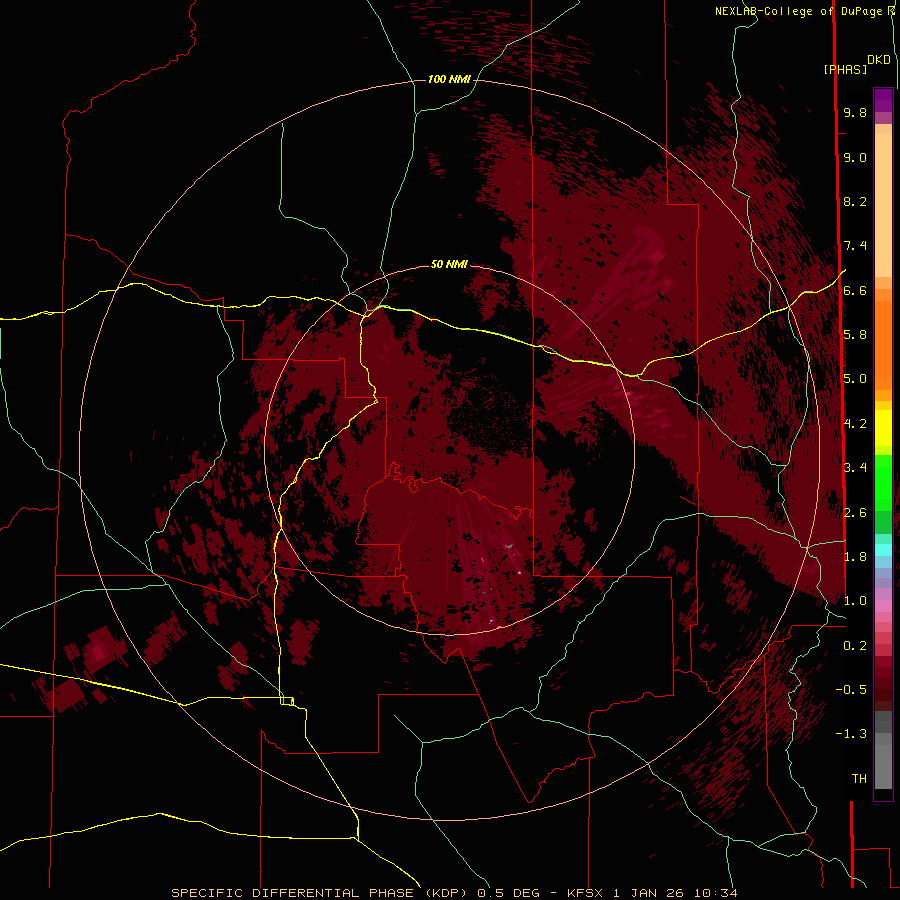Click the -1.3 value on the color scale
Viewport: 900px width, 900px height.
pos(851,734)
